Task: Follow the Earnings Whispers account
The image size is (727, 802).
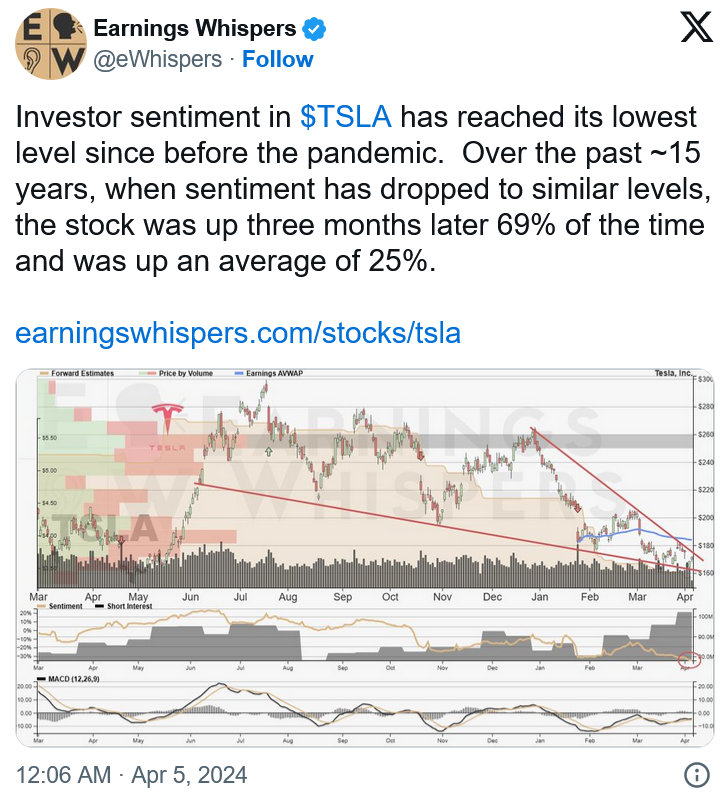Action: 277,59
